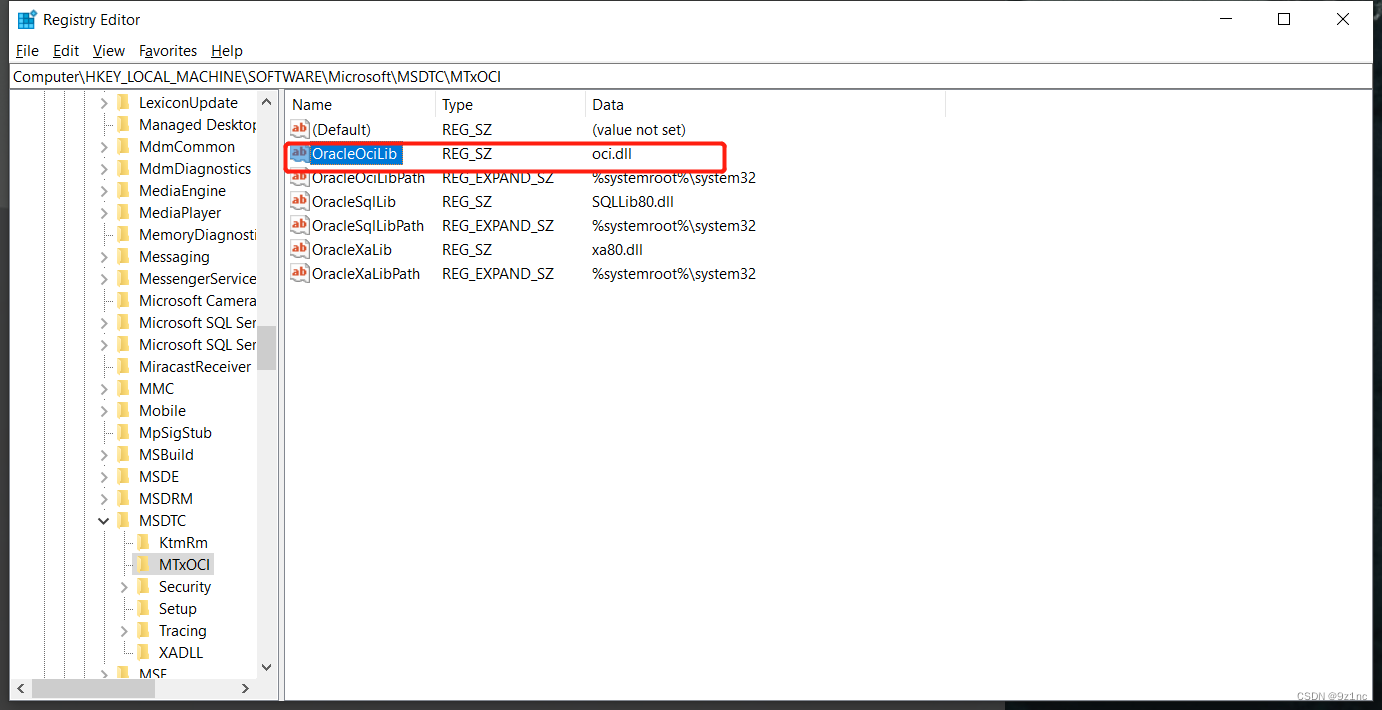Screen dimensions: 1382x710
Task: Open the File menu
Action: (27, 51)
